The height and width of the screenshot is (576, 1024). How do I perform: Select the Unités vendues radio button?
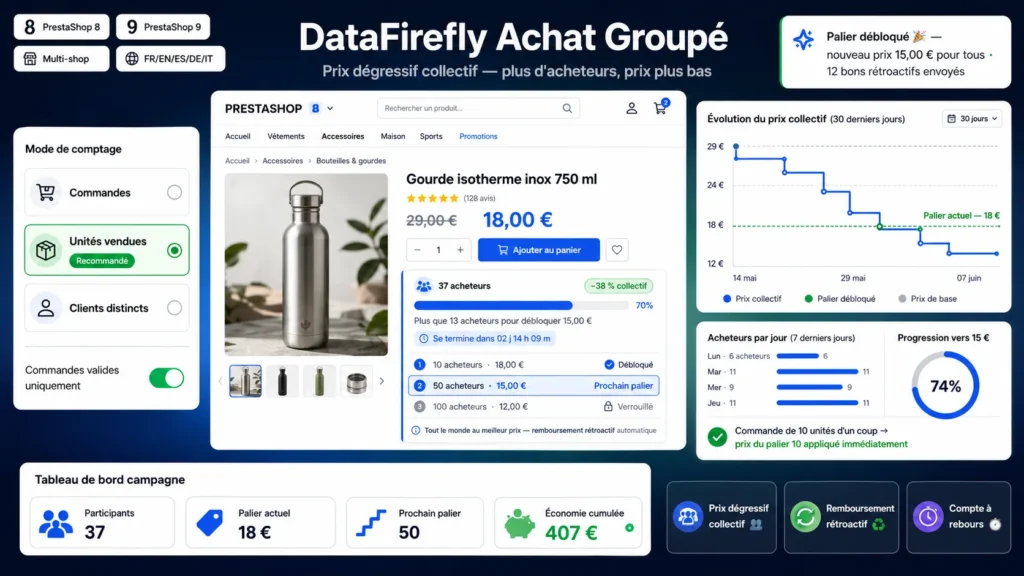point(174,250)
